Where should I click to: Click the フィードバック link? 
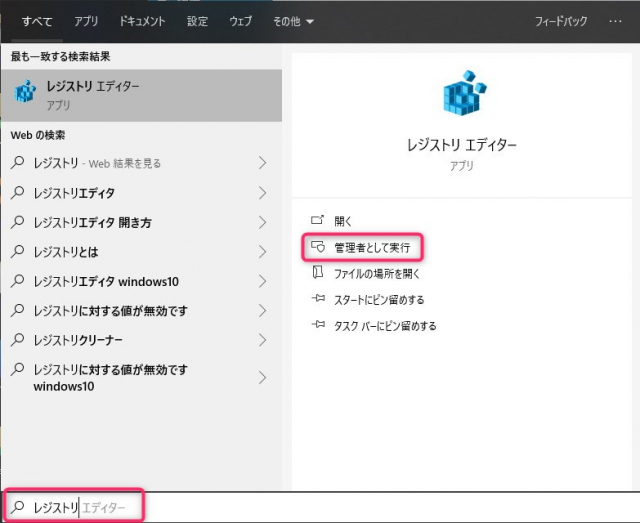(x=561, y=21)
